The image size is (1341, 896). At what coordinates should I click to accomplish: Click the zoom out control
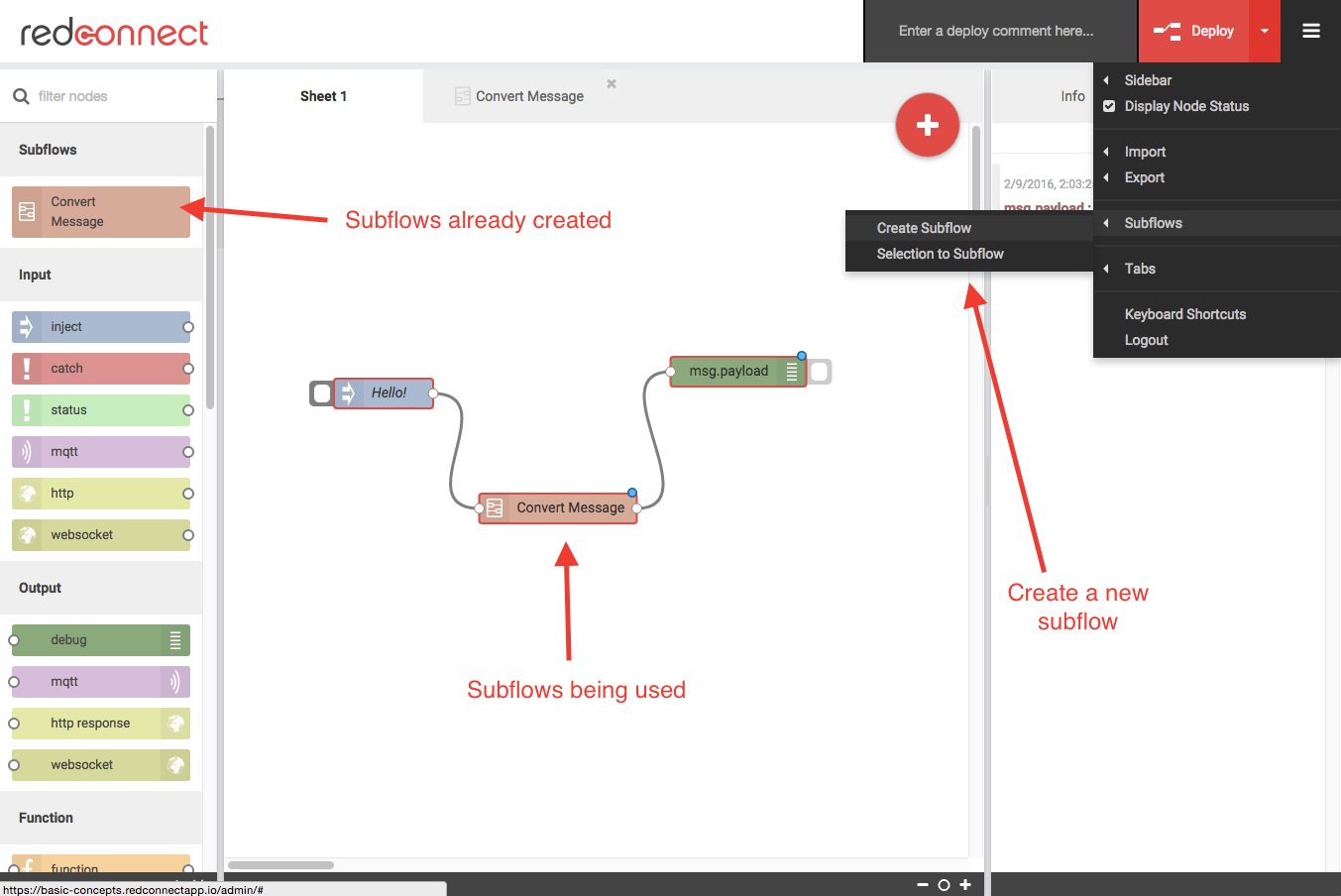pyautogui.click(x=922, y=884)
